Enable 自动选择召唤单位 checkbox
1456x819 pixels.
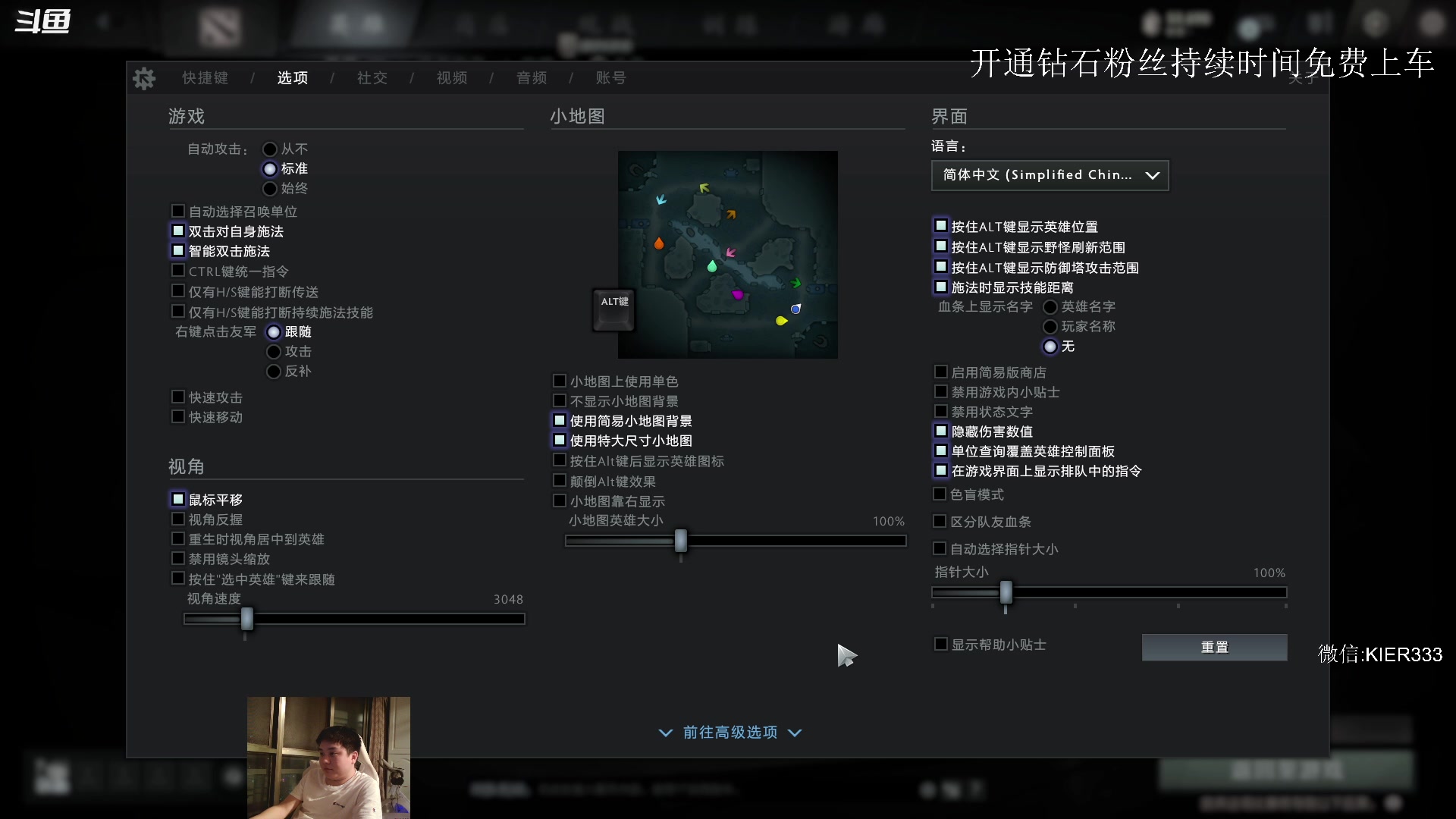179,211
